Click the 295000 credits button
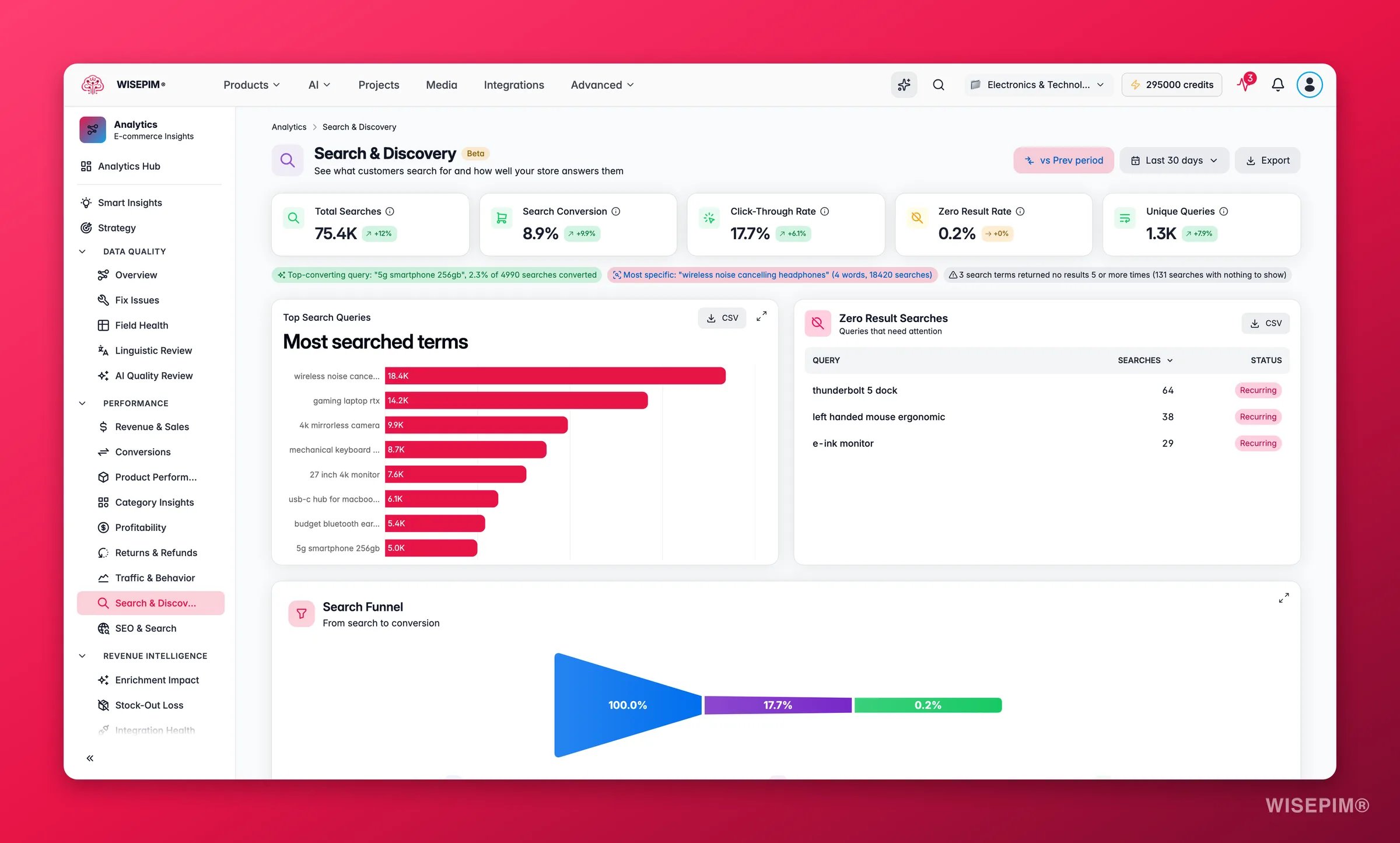1400x843 pixels. click(x=1171, y=85)
